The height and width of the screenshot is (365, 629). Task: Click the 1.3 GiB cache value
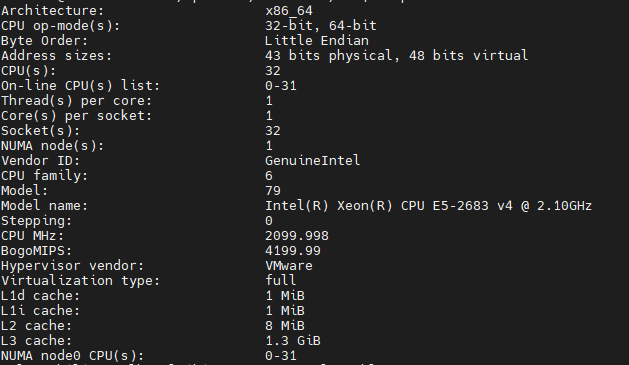pyautogui.click(x=293, y=341)
